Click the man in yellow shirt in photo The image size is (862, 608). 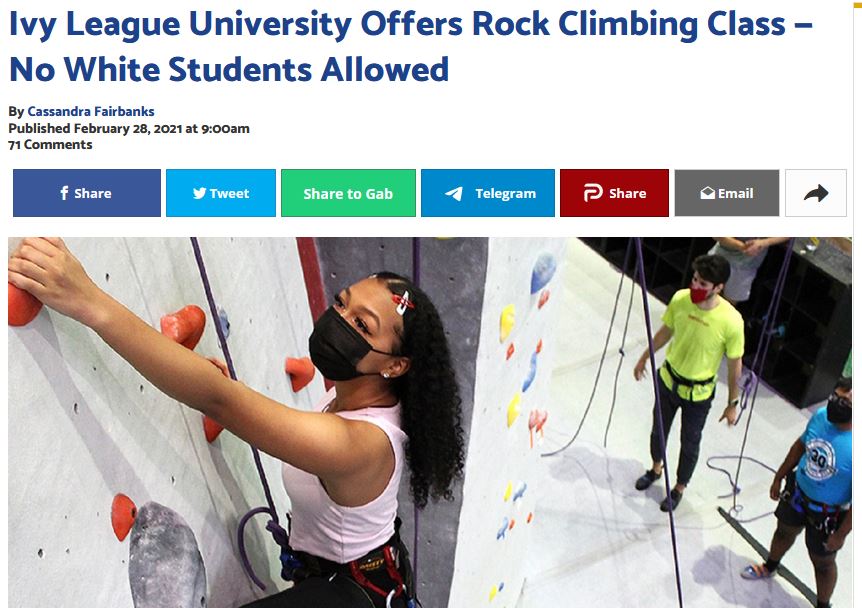pos(692,379)
